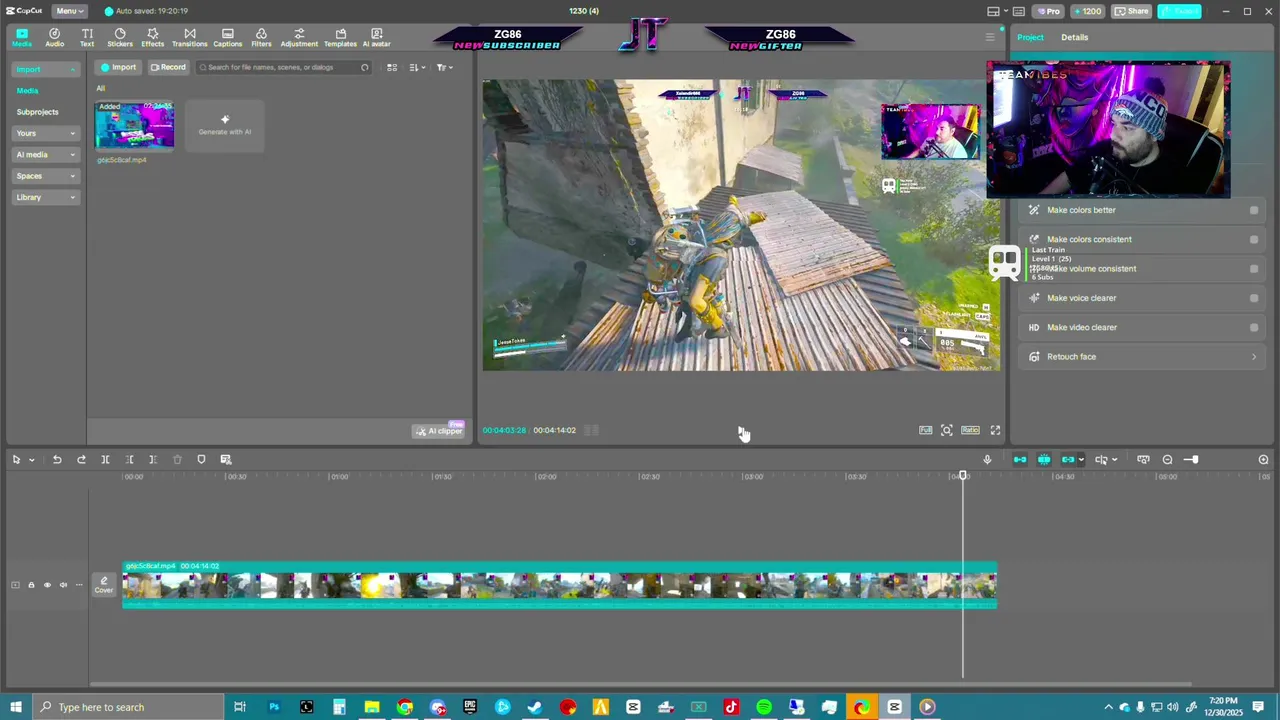Expand Retouch face options
The image size is (1280, 720).
coord(1254,357)
